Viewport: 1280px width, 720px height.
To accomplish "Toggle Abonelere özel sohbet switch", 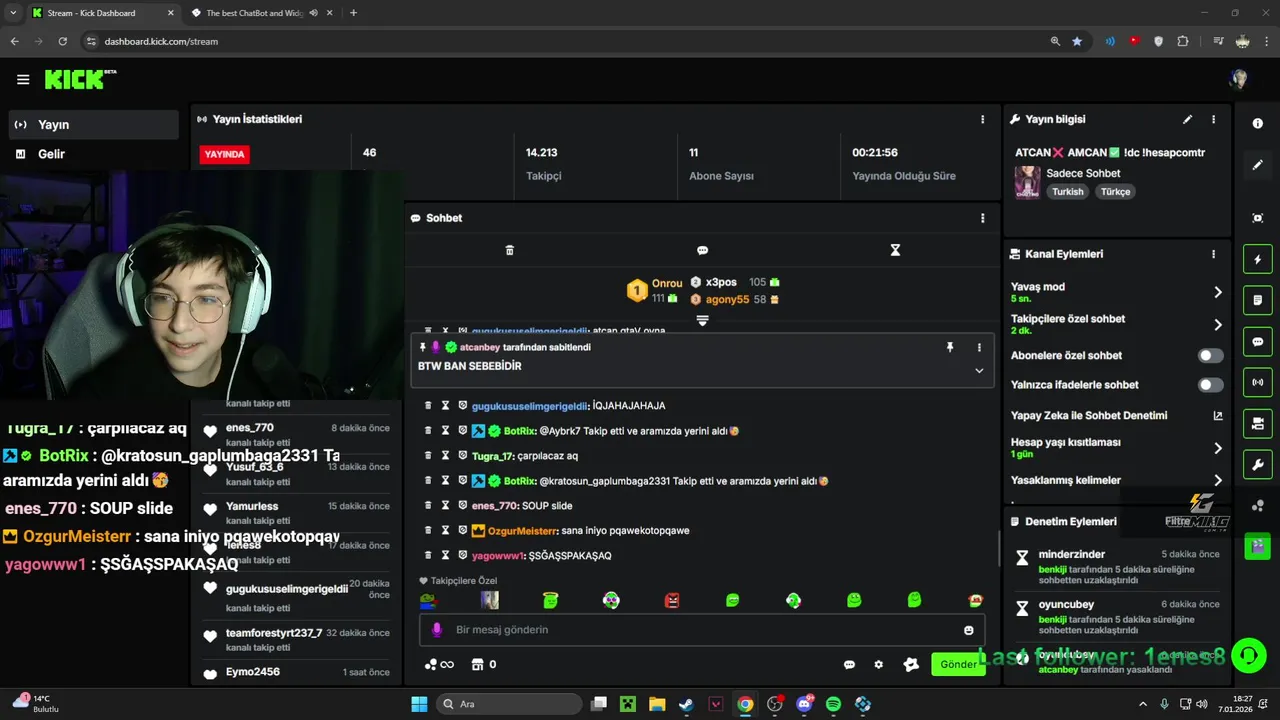I will (1210, 355).
